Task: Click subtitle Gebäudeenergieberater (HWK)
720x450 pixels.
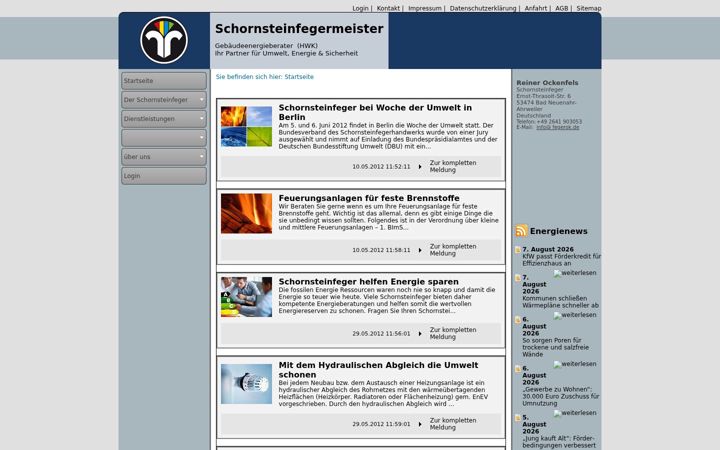Action: (x=266, y=46)
